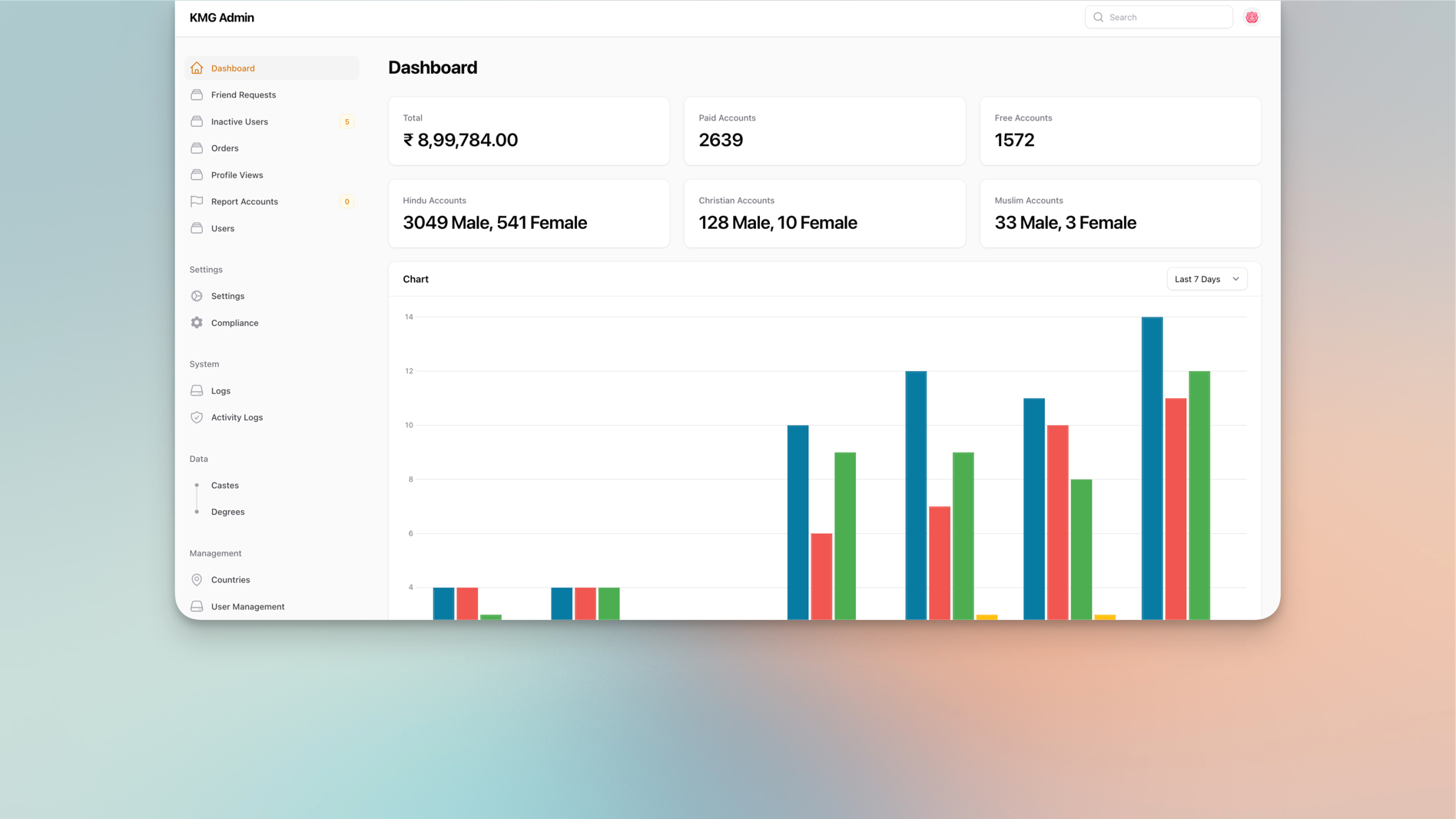Click the Logs icon in sidebar
Screen dimensions: 1456x819
197,391
